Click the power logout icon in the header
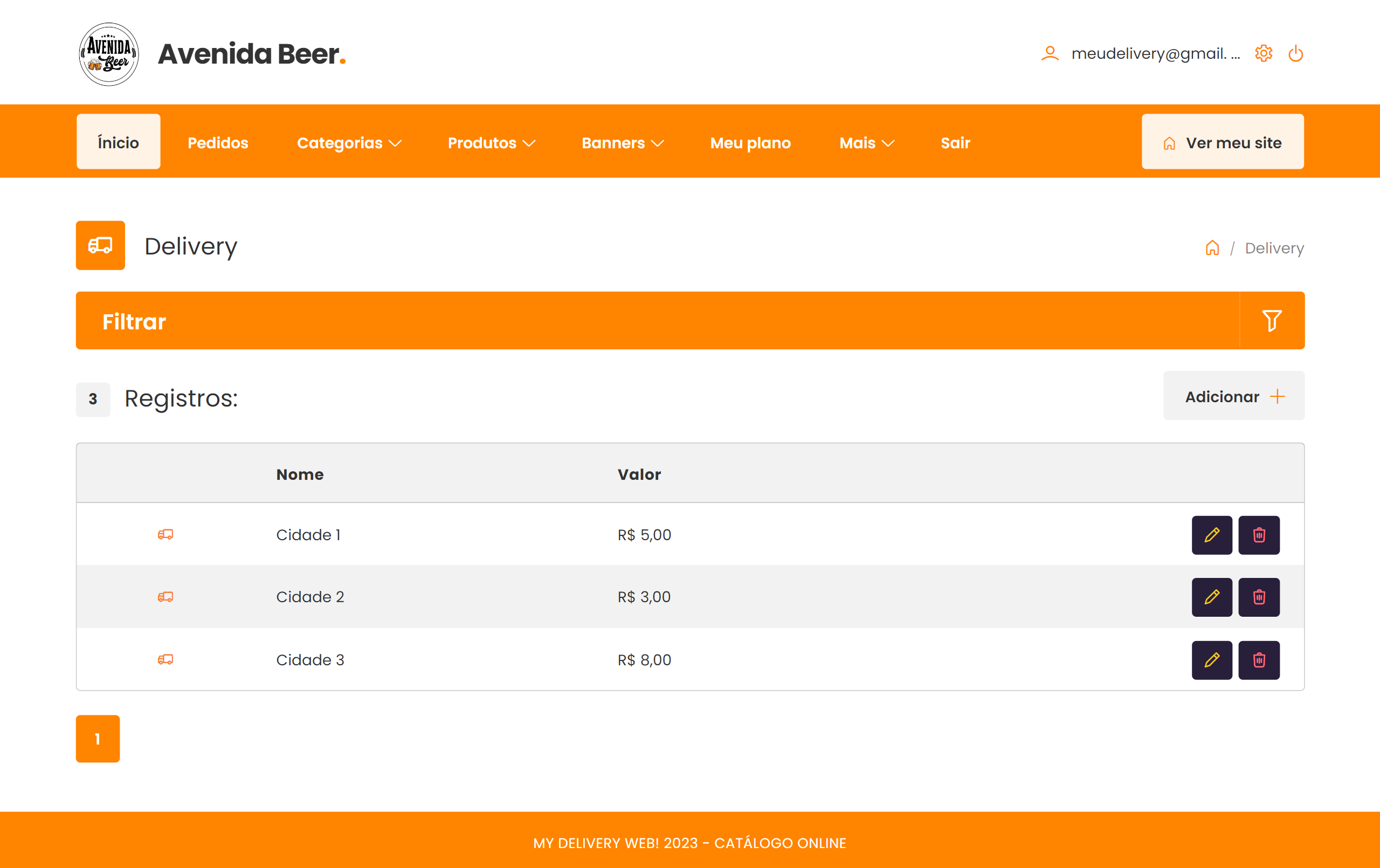The width and height of the screenshot is (1380, 868). [1296, 53]
